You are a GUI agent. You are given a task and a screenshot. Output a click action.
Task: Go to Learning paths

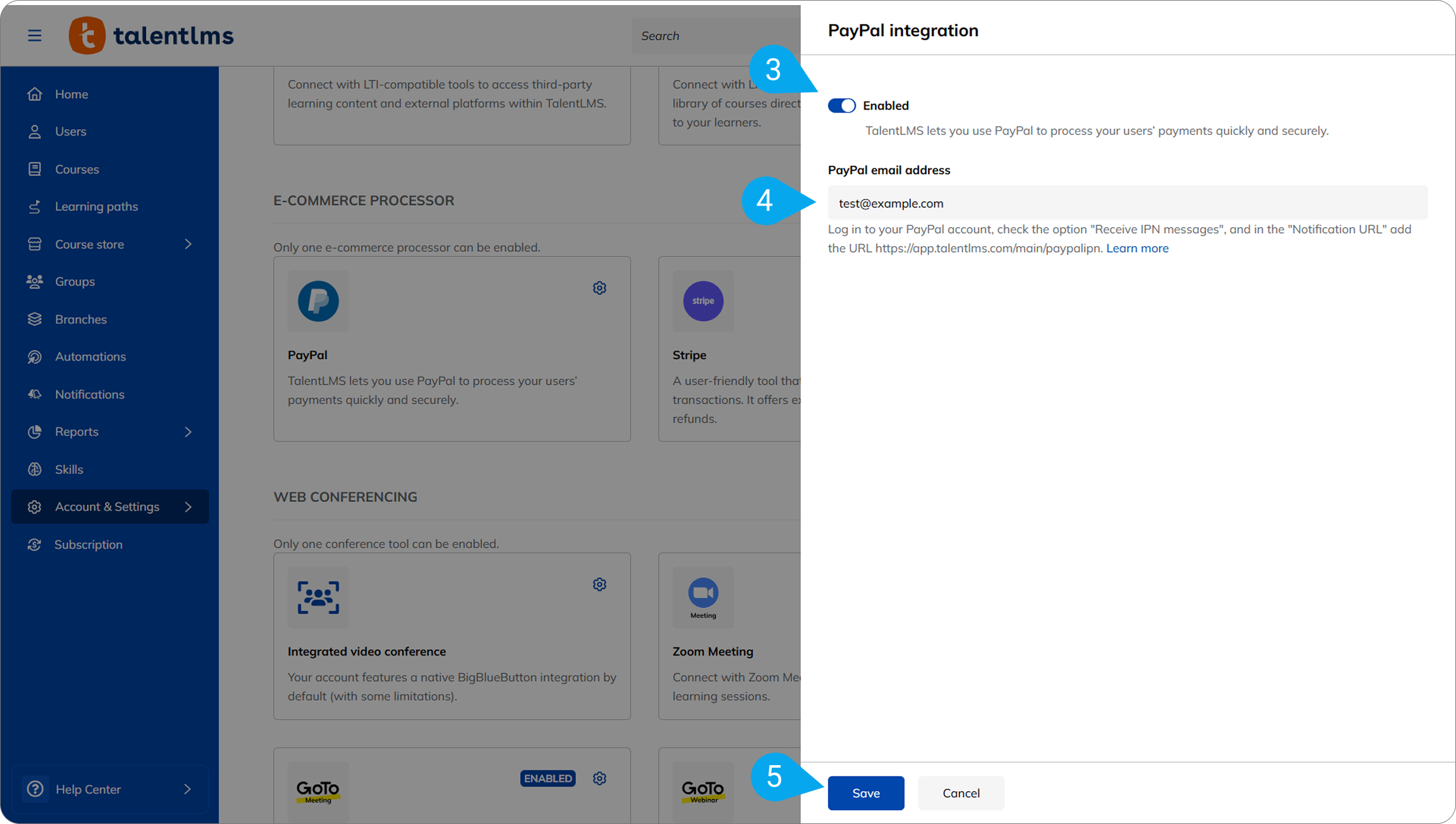coord(96,206)
